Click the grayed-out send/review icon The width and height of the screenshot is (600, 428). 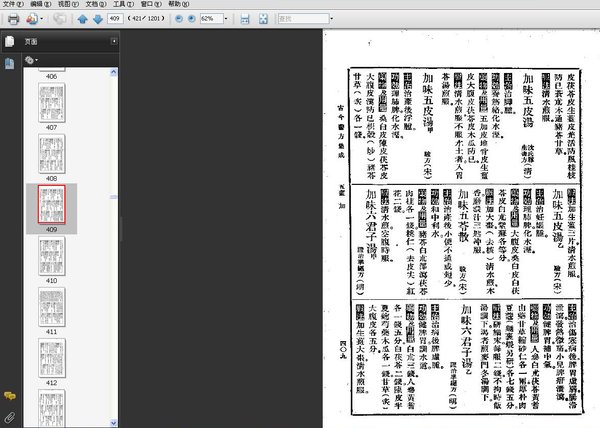pos(60,18)
